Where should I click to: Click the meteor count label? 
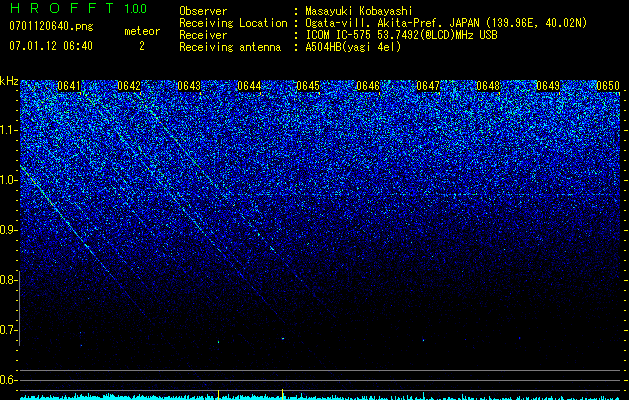pyautogui.click(x=142, y=31)
